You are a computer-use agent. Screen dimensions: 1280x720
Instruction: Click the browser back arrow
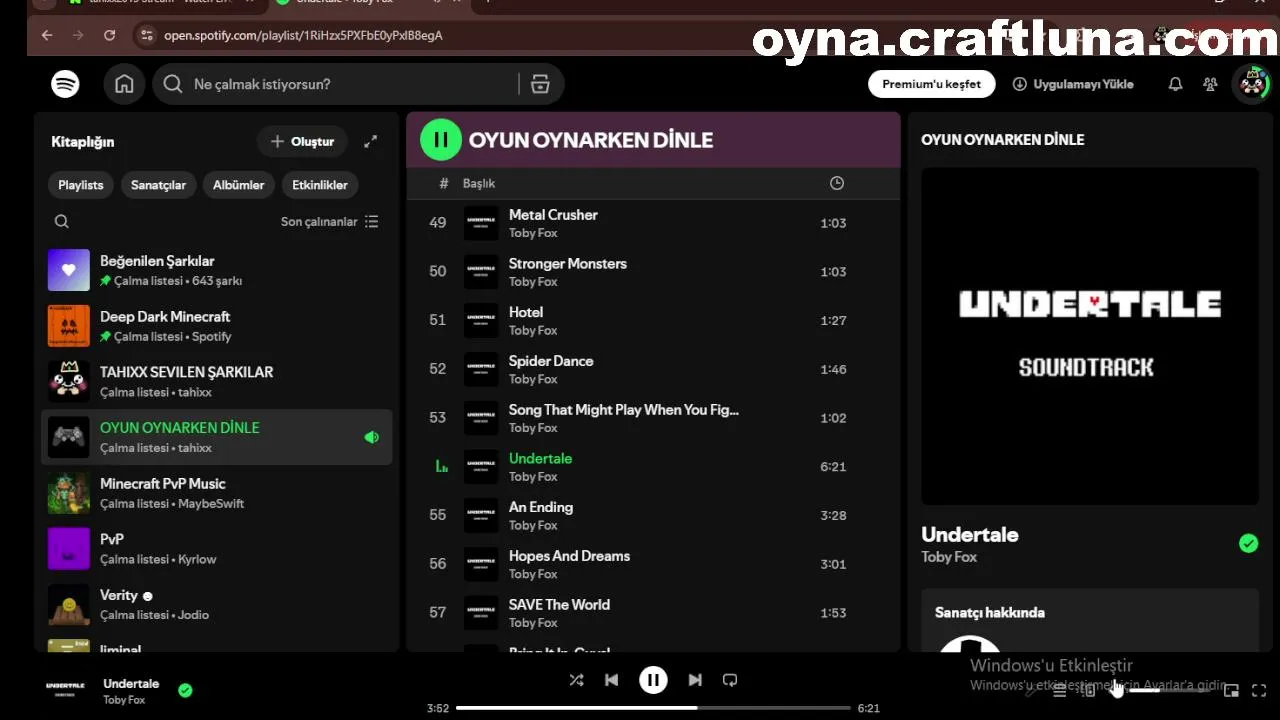(x=47, y=35)
